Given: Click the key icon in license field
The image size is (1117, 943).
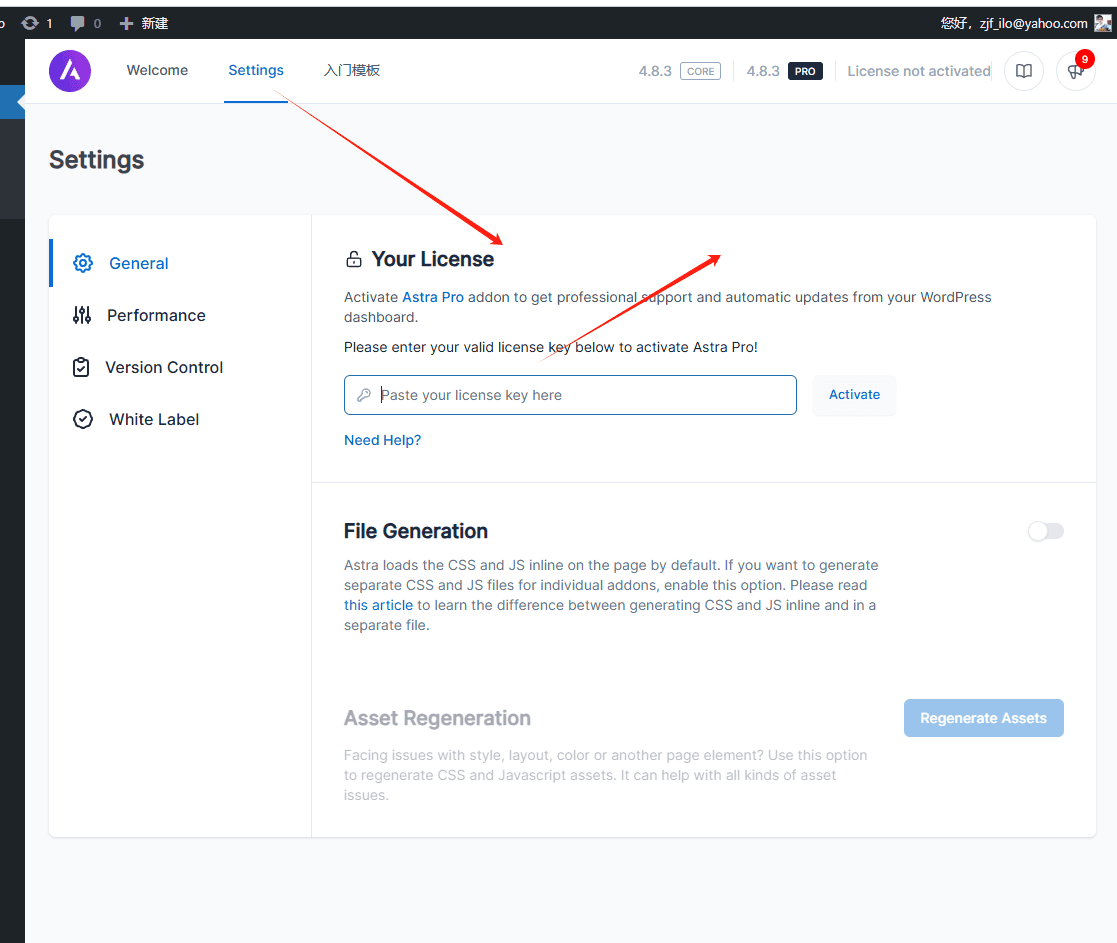Looking at the screenshot, I should tap(364, 395).
